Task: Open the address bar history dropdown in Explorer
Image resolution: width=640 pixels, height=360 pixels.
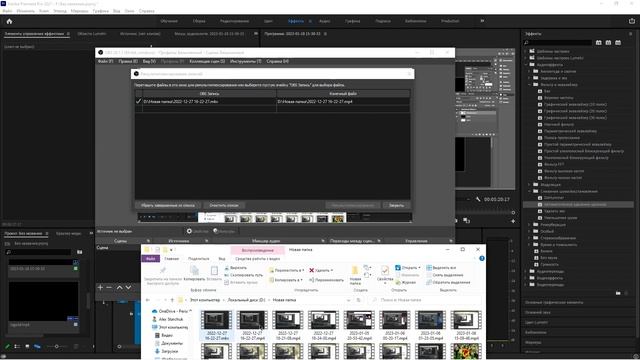Action: 348,300
